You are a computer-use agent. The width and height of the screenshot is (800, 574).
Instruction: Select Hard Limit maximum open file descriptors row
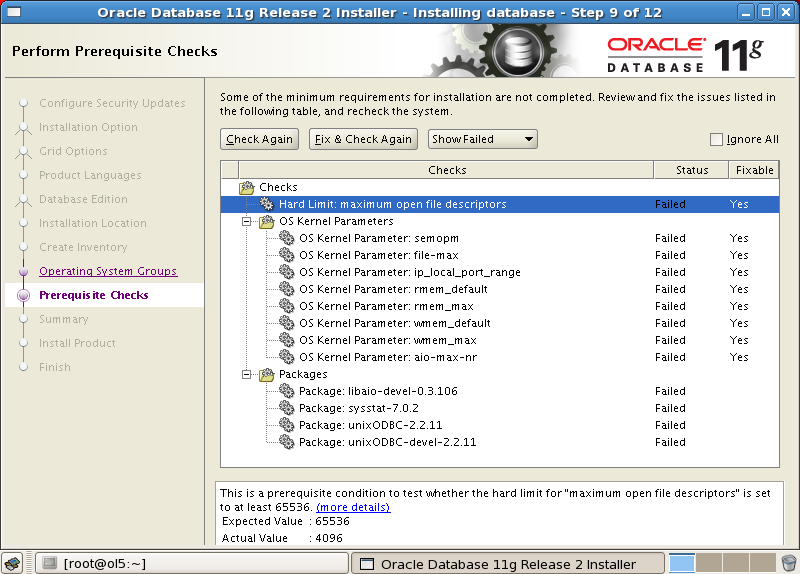coord(500,204)
